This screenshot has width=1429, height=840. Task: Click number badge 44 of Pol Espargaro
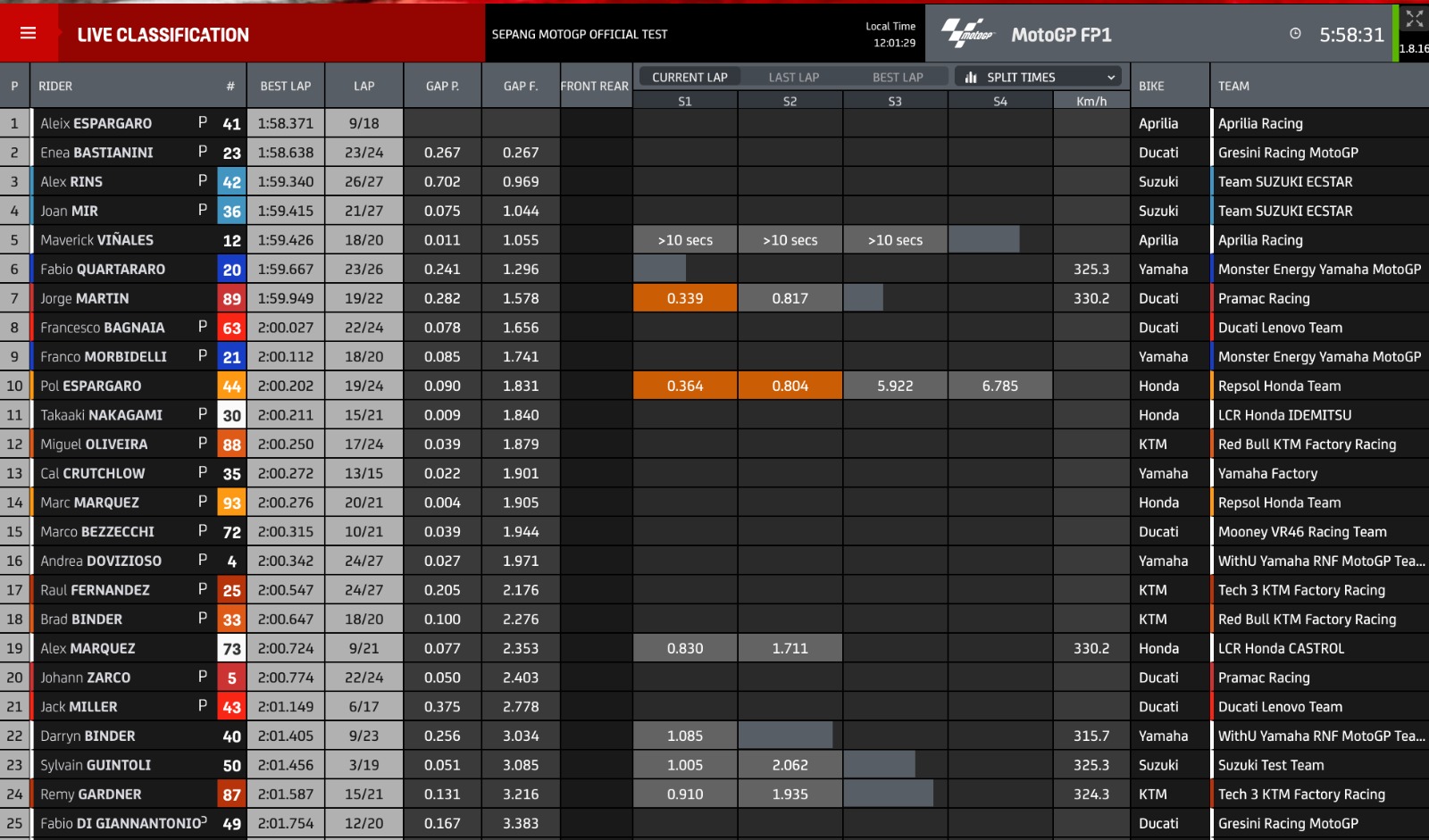(231, 387)
